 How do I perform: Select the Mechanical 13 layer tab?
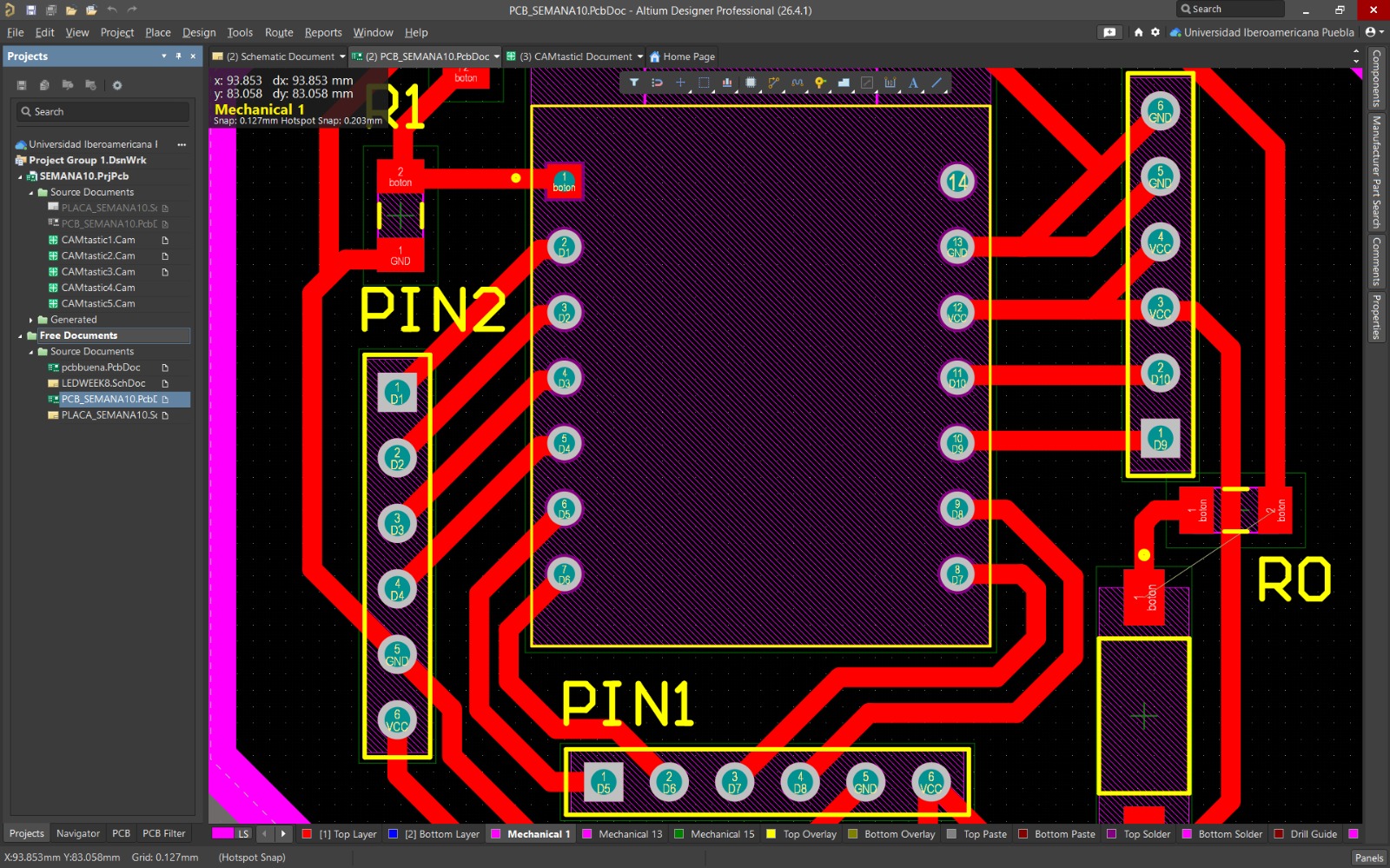622,834
